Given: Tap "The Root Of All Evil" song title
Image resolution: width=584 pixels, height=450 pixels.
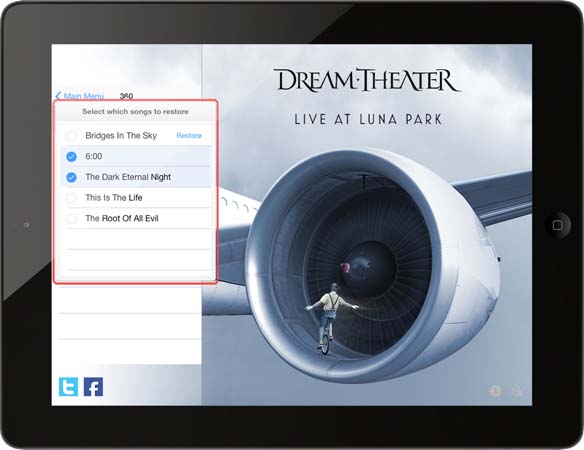Looking at the screenshot, I should coord(122,218).
